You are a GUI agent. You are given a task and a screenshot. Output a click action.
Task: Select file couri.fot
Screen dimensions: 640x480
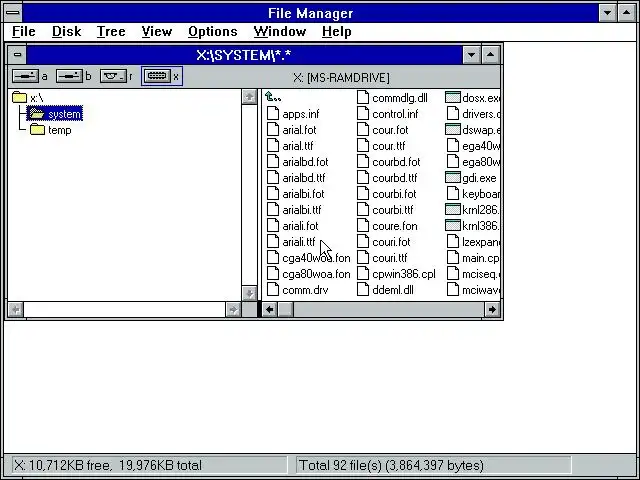point(384,242)
